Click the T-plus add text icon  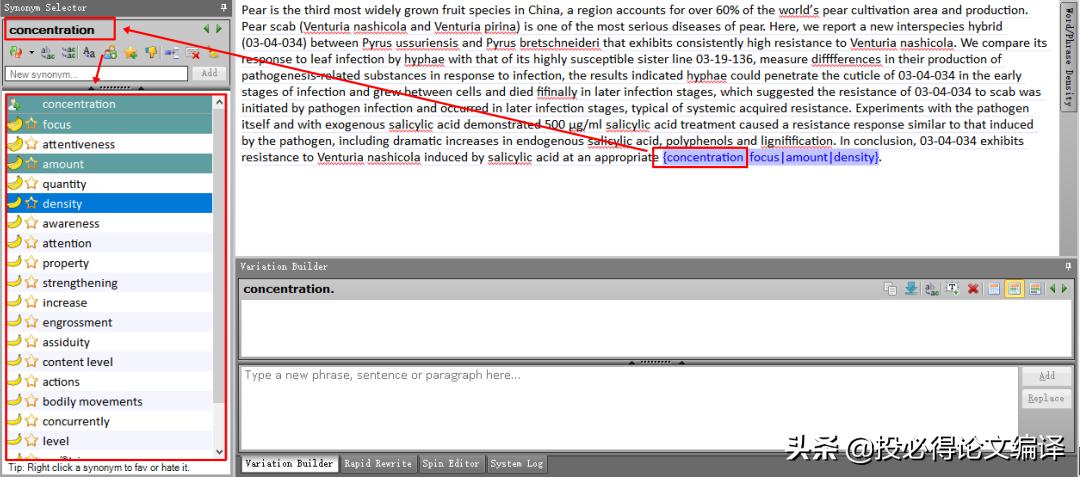(953, 289)
